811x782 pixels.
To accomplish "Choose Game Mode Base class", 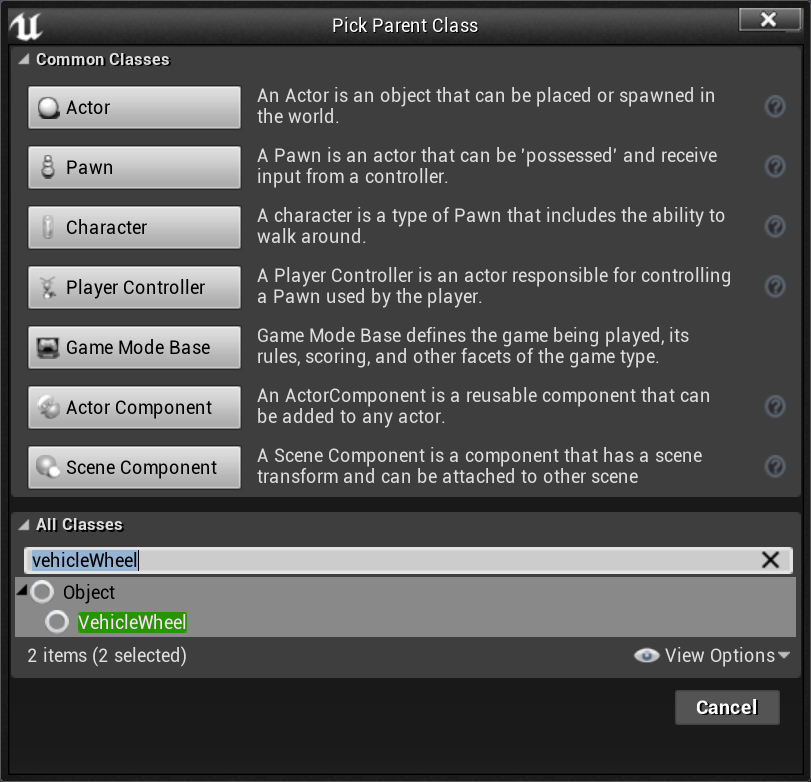I will (x=134, y=348).
